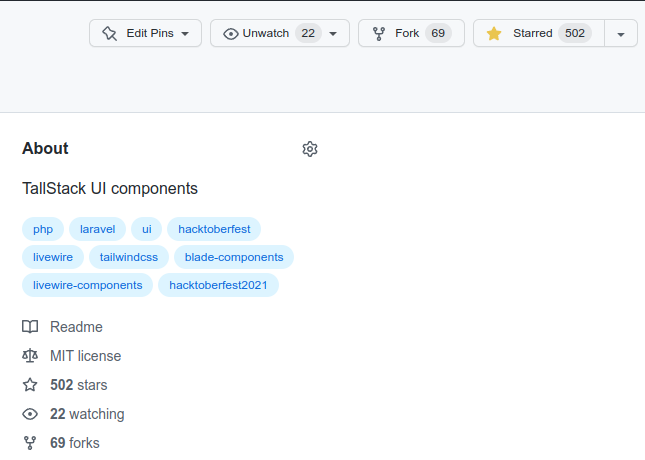Open the livewire topic tag
This screenshot has width=645, height=460.
pyautogui.click(x=53, y=257)
